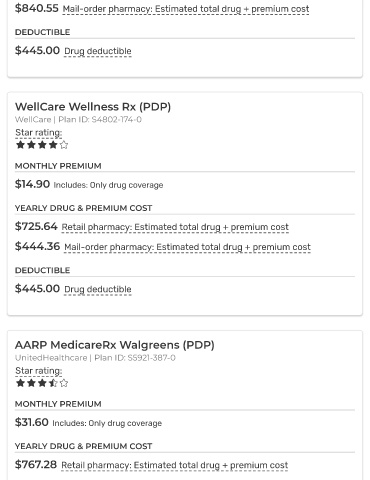370x480 pixels.
Task: Click the UnitedHealthcare Plan ID S5921-387-0 text
Action: tap(135, 358)
